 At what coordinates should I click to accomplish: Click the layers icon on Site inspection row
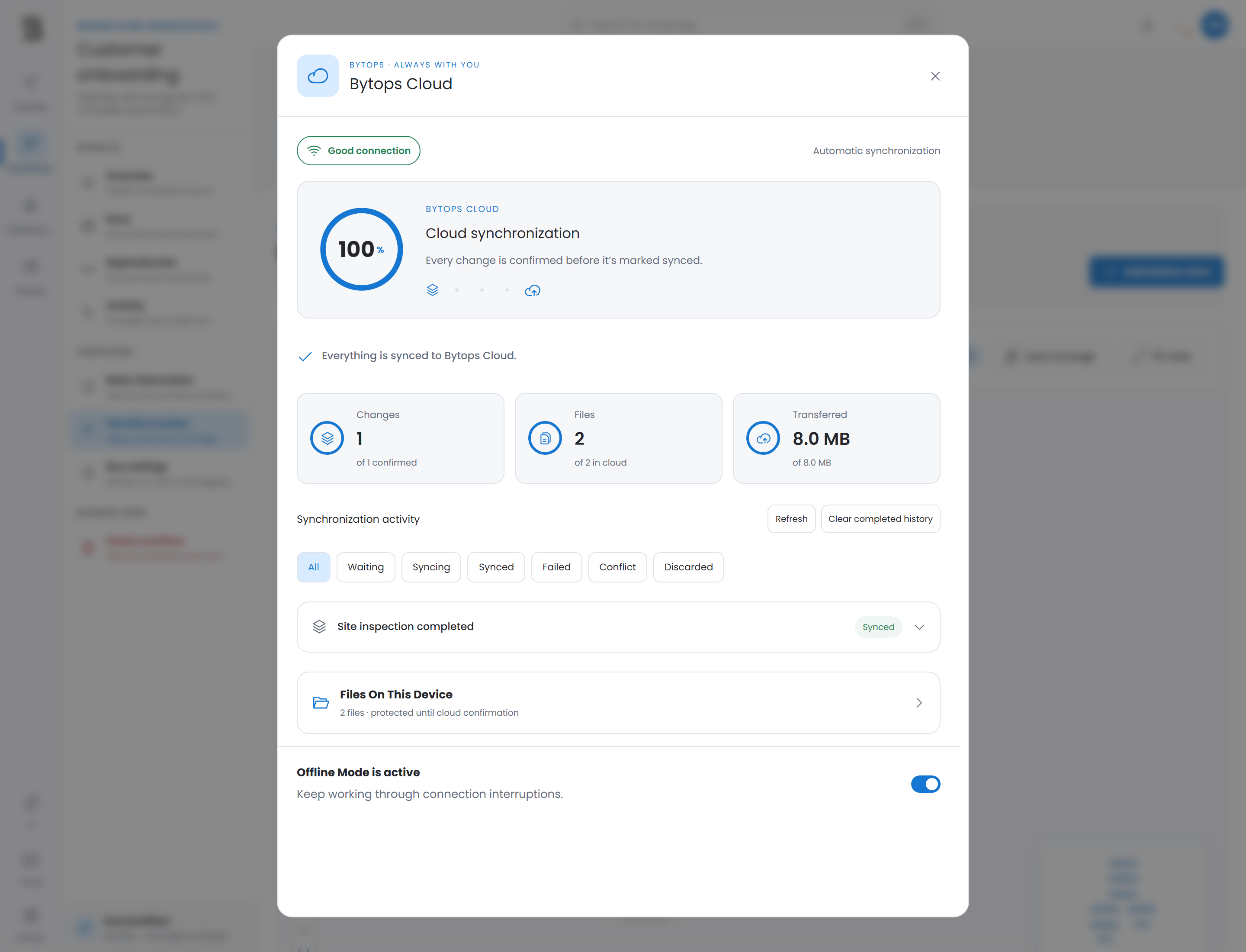319,626
